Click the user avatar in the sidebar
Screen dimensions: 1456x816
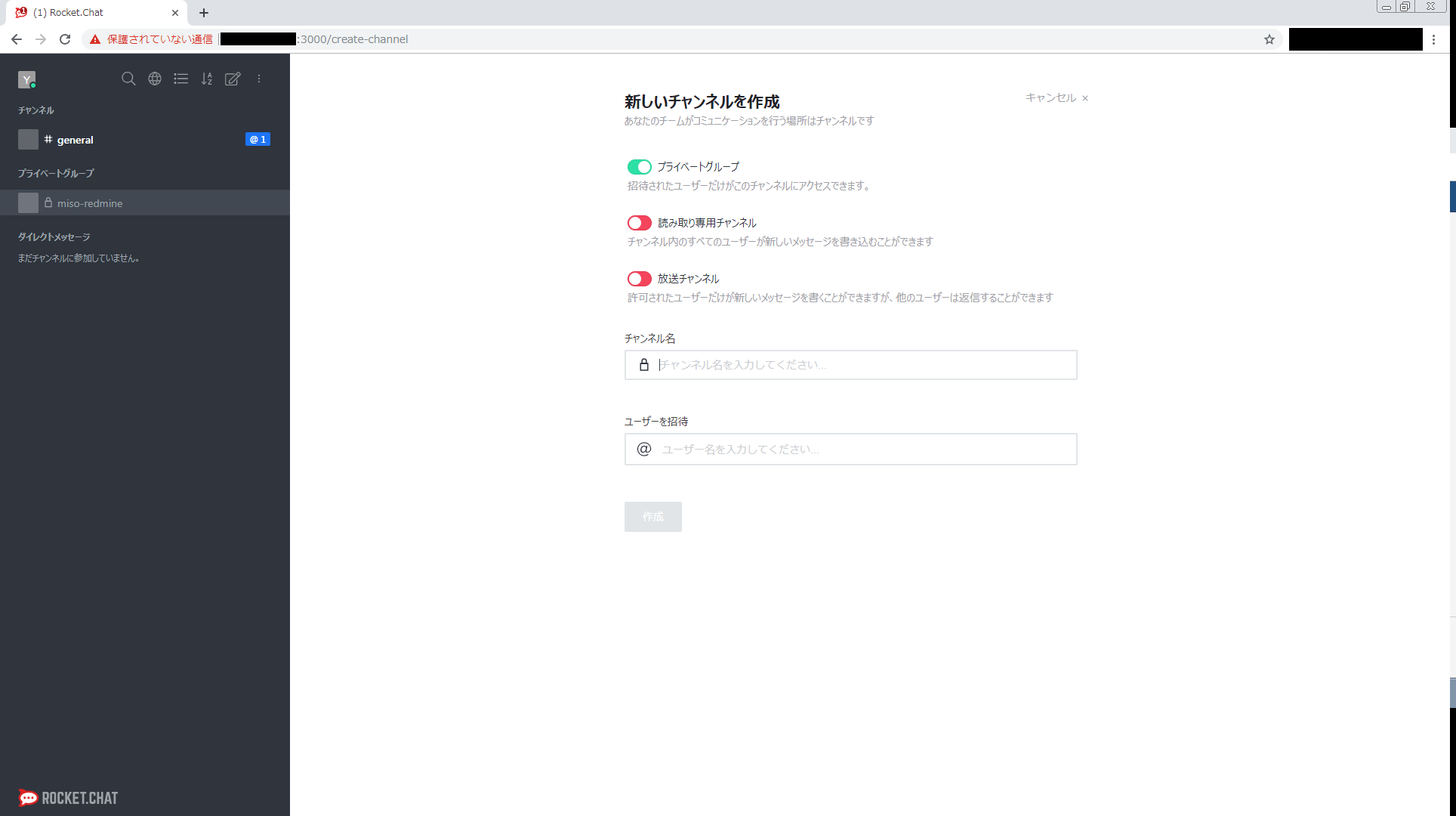click(x=27, y=79)
